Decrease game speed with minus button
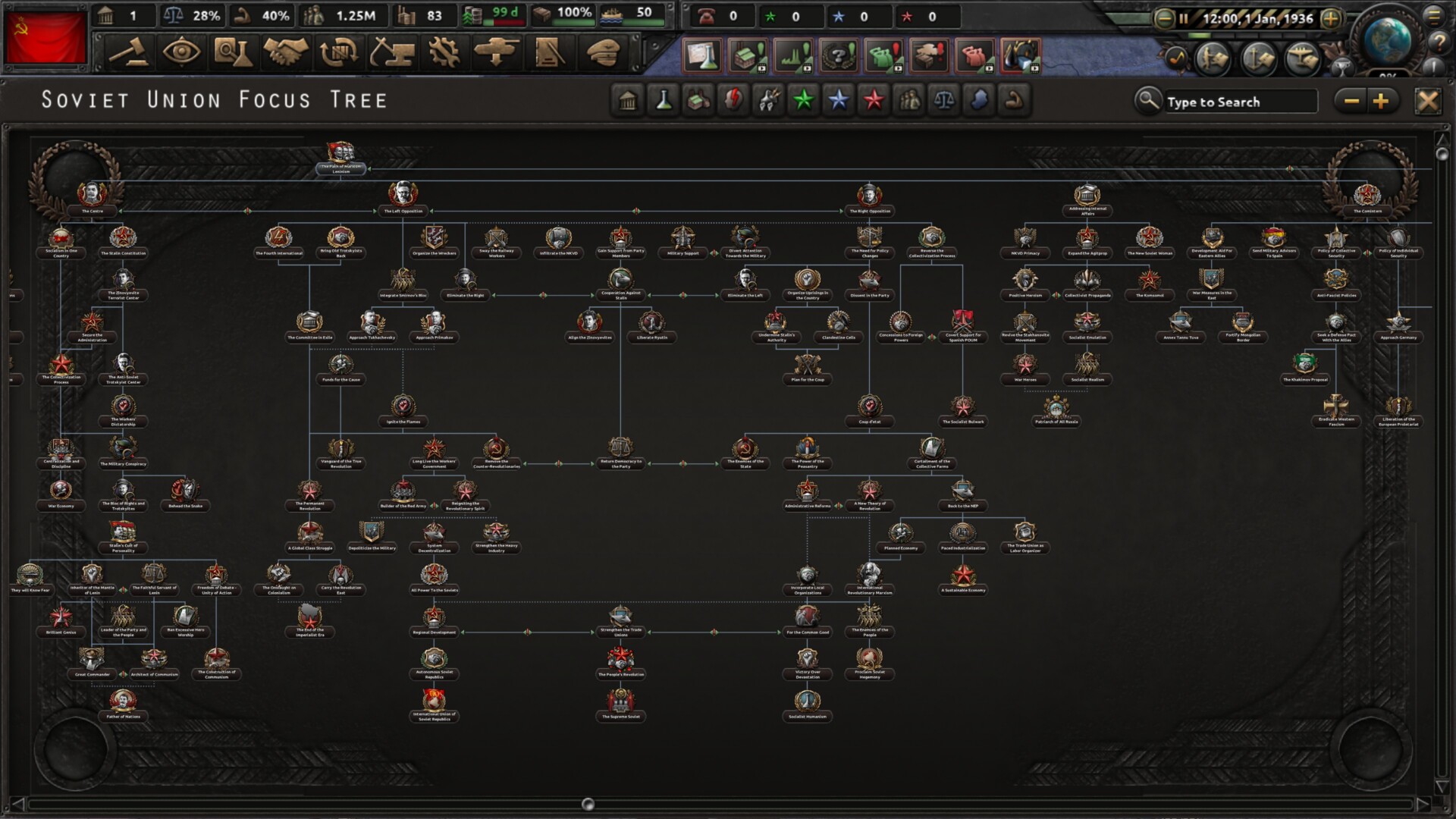1456x819 pixels. 1163,18
